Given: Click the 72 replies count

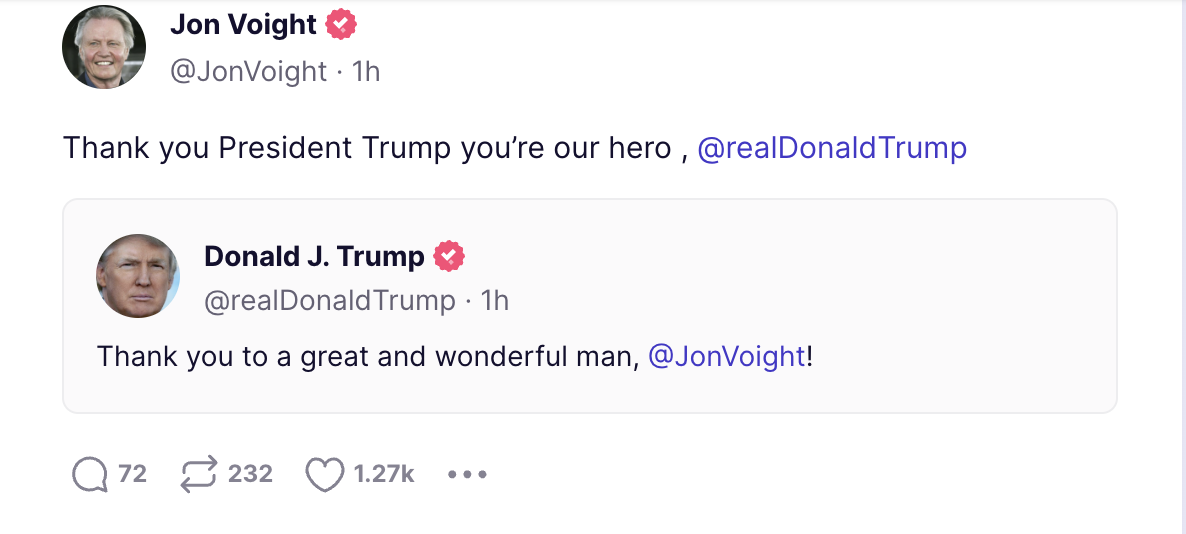Looking at the screenshot, I should [x=132, y=474].
